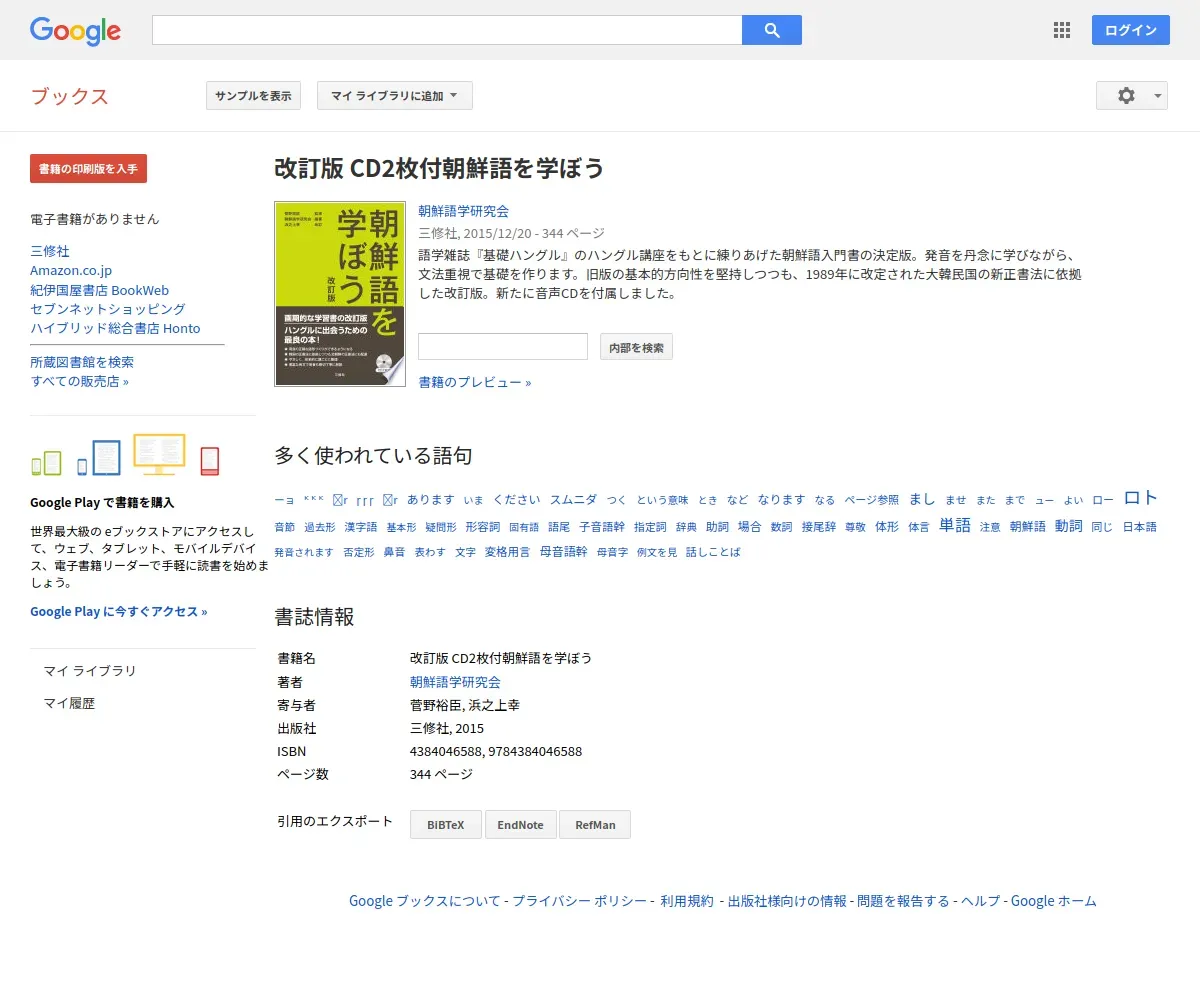
Task: Click the 指定詞 phrase tag
Action: pyautogui.click(x=650, y=527)
